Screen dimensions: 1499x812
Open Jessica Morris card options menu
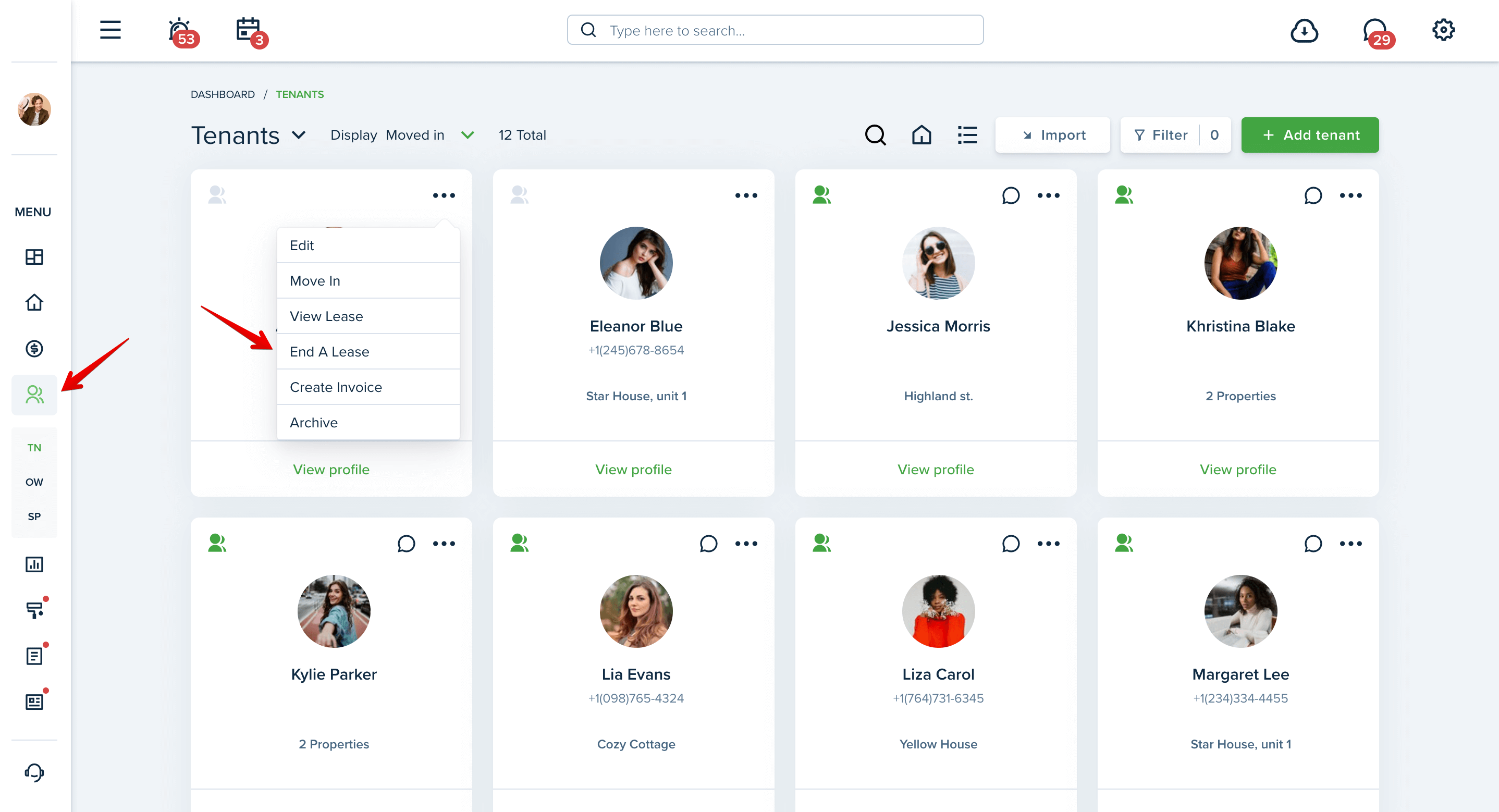[x=1048, y=195]
